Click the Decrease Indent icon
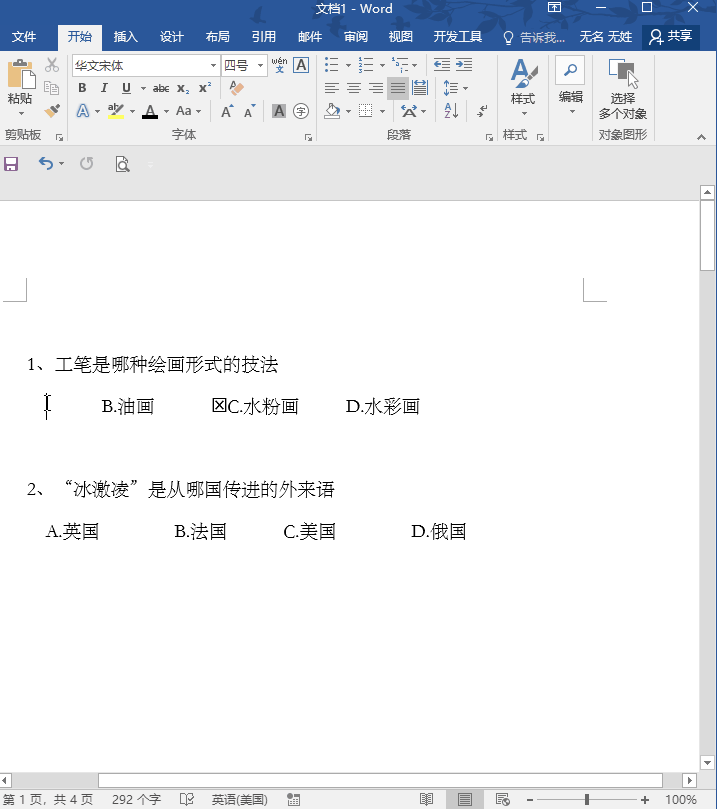The width and height of the screenshot is (717, 809). 442,64
